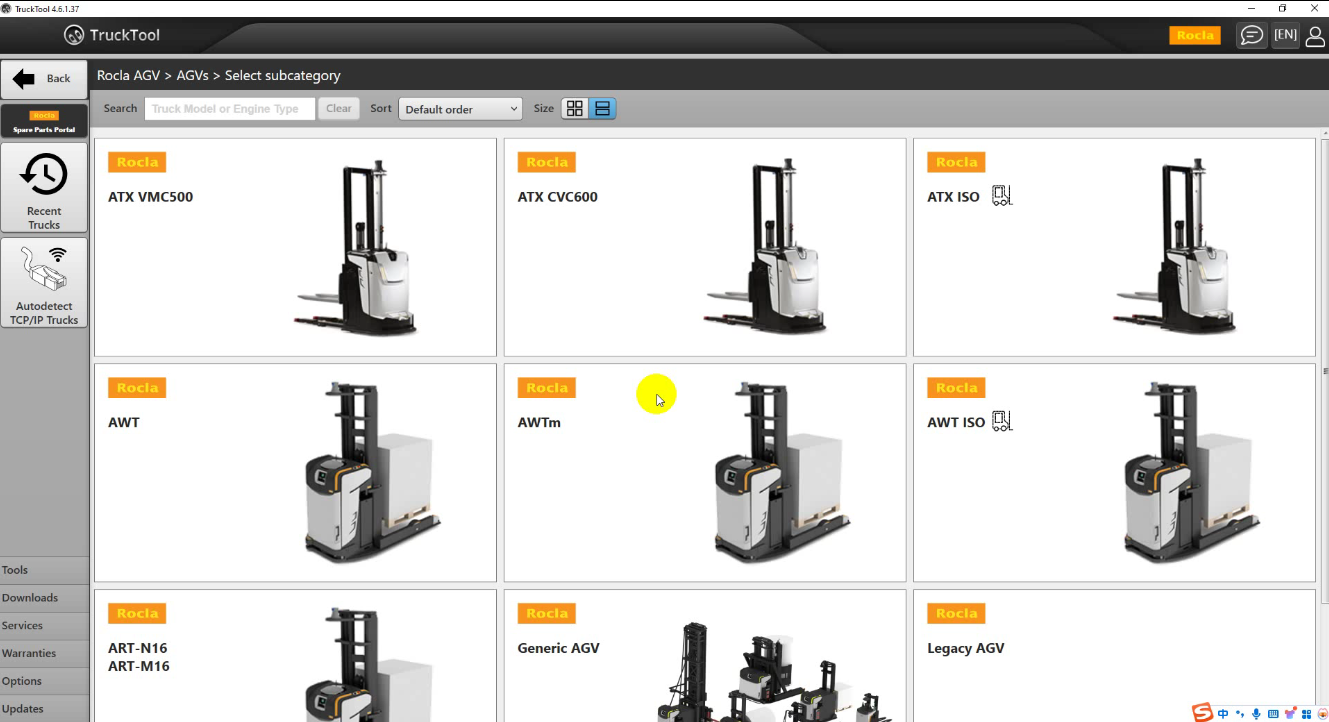The image size is (1329, 722).
Task: Open the Updates section
Action: 44,709
